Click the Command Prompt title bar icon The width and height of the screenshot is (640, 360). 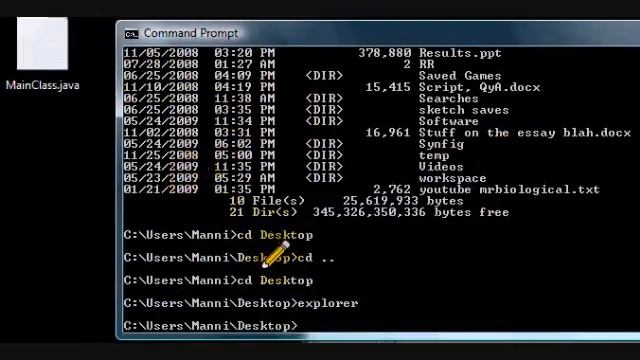[x=131, y=34]
